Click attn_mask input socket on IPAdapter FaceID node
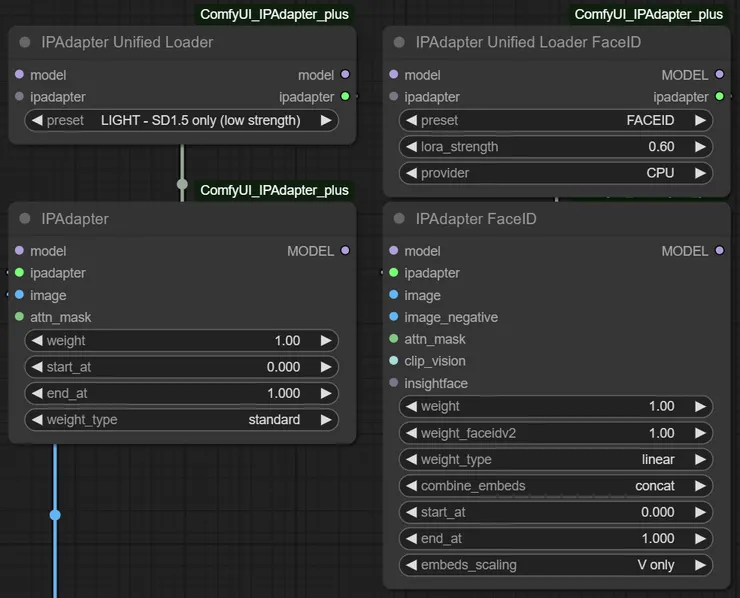This screenshot has width=740, height=598. tap(394, 338)
